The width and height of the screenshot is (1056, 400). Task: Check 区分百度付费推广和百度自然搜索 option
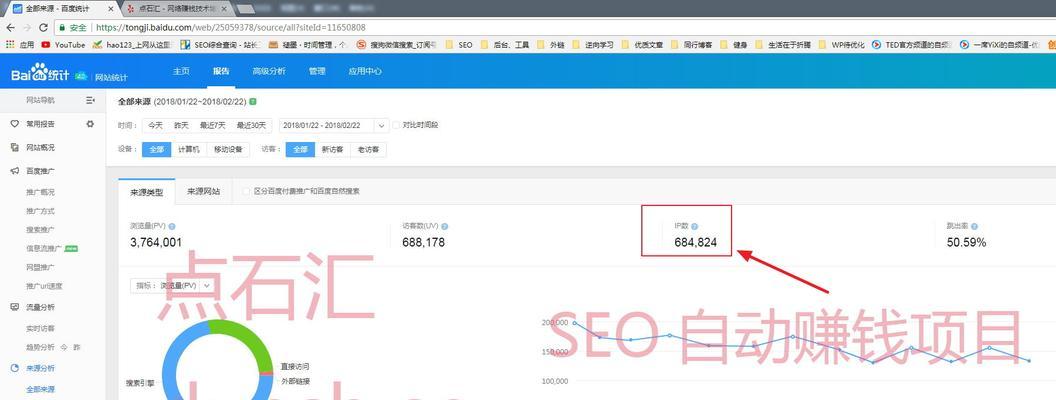pos(246,191)
